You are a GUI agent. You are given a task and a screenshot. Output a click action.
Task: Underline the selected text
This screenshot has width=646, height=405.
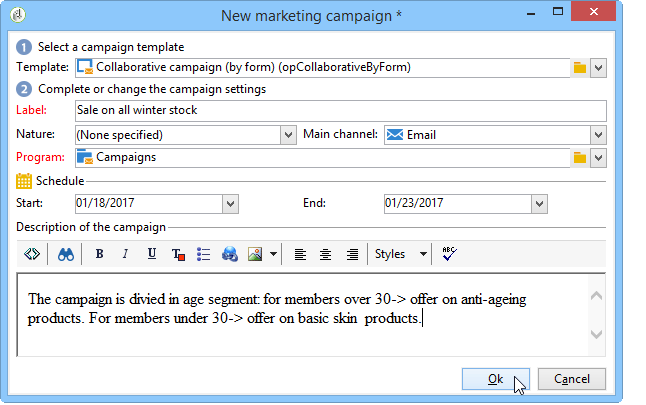tap(151, 254)
